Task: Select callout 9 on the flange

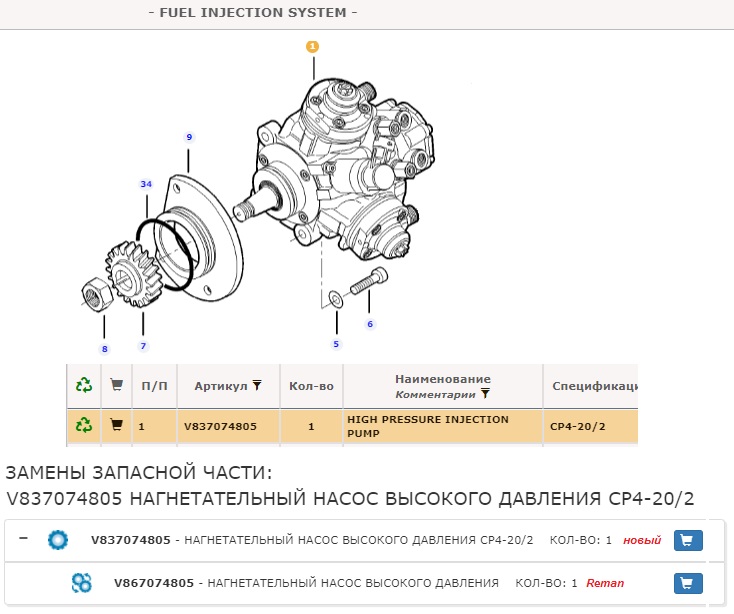Action: [x=189, y=136]
